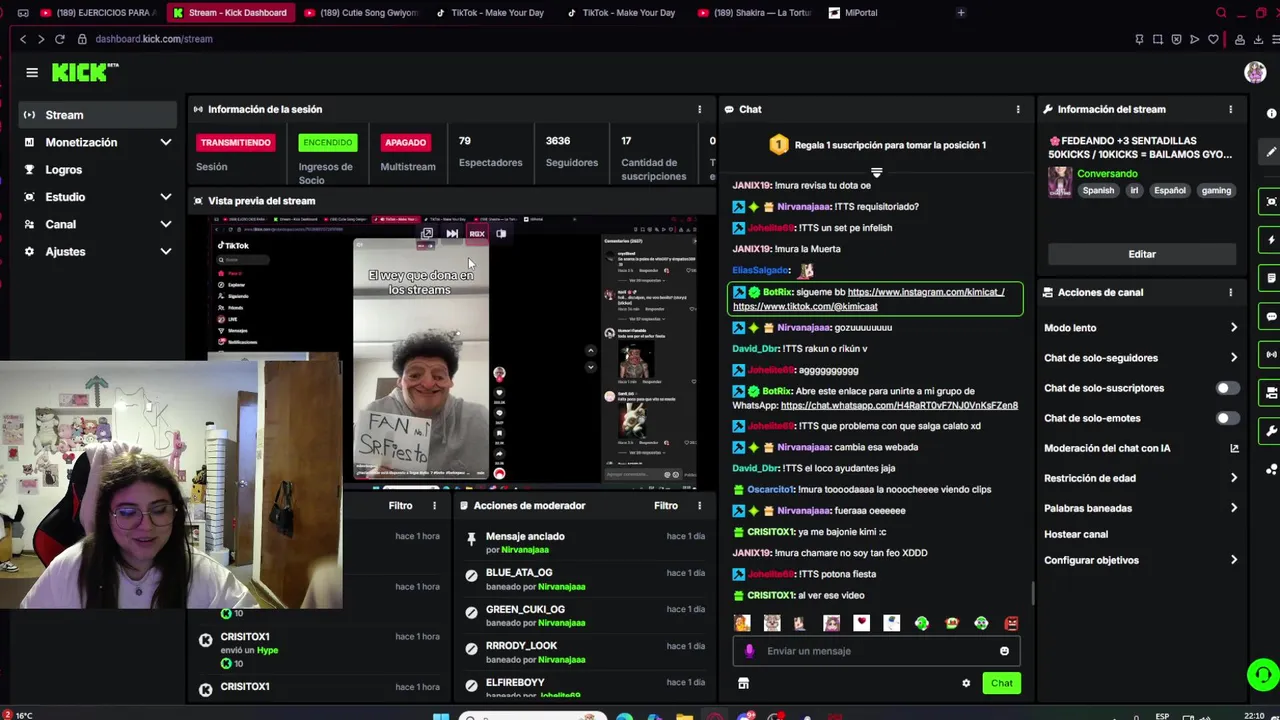This screenshot has height=720, width=1280.
Task: Open Palabras baneadas chevron
Action: click(1233, 508)
